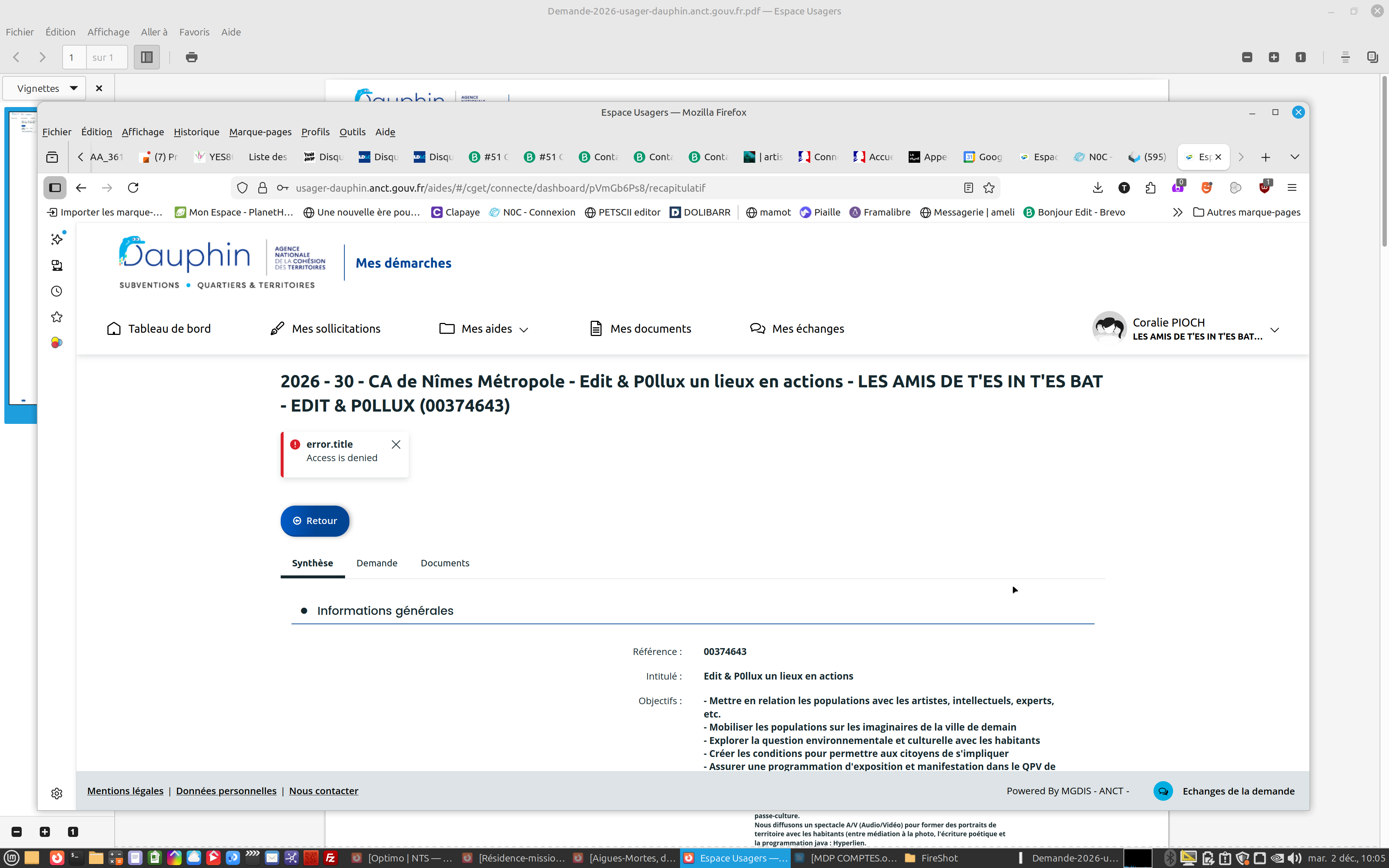The image size is (1389, 868).
Task: Open Firefox extensions puzzle icon
Action: click(1150, 188)
